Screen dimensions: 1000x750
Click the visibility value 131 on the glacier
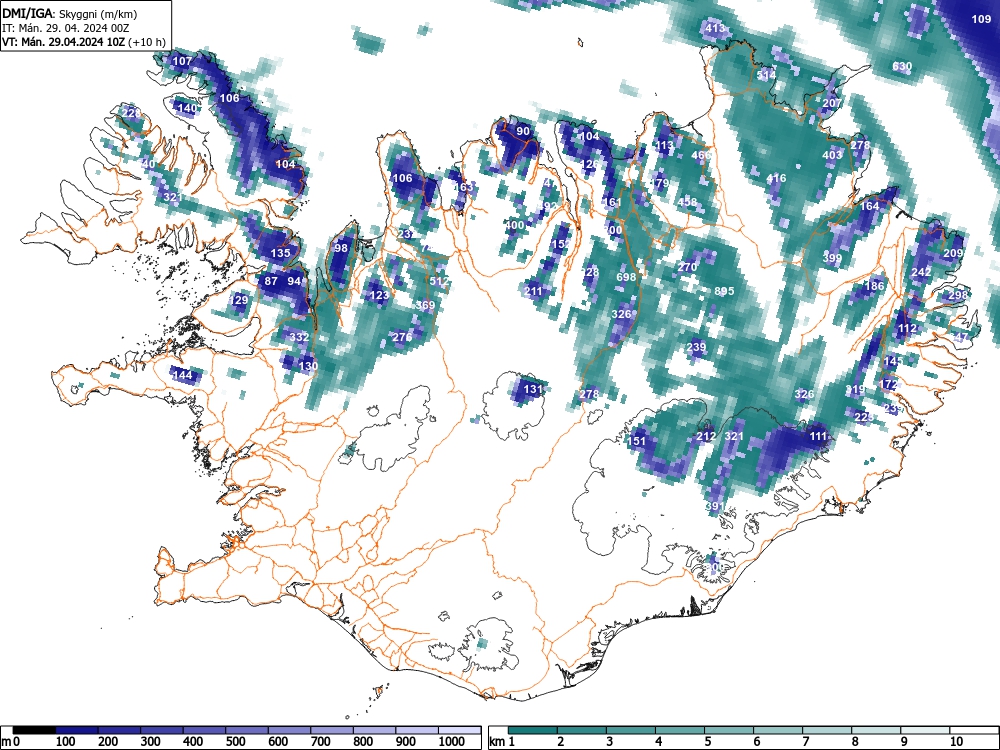533,389
